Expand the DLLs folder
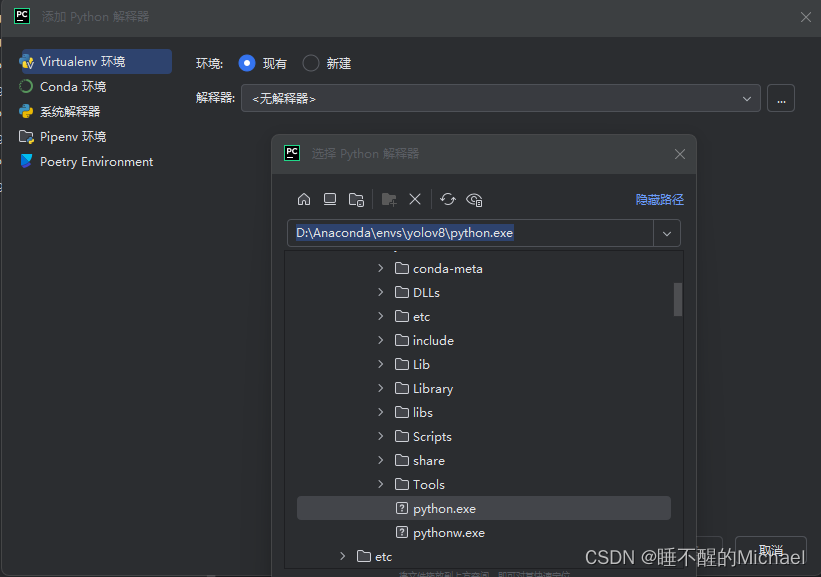Image resolution: width=821 pixels, height=577 pixels. tap(381, 292)
